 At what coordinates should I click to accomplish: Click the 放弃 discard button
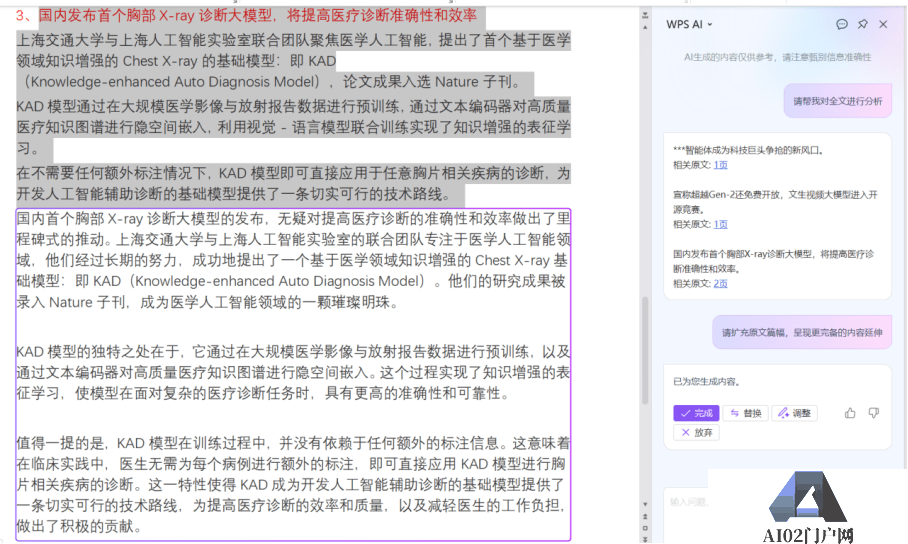point(696,432)
